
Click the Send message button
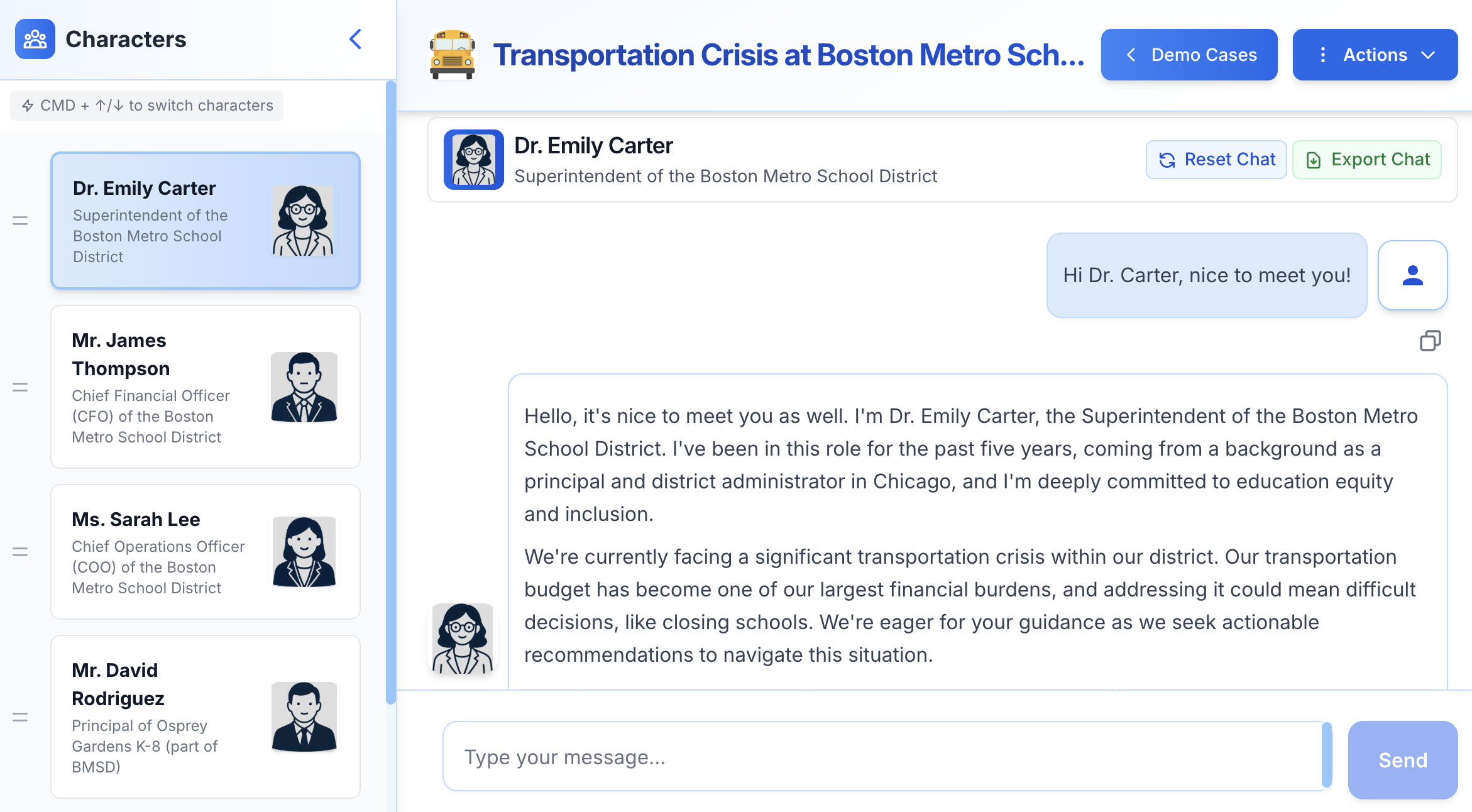1402,760
